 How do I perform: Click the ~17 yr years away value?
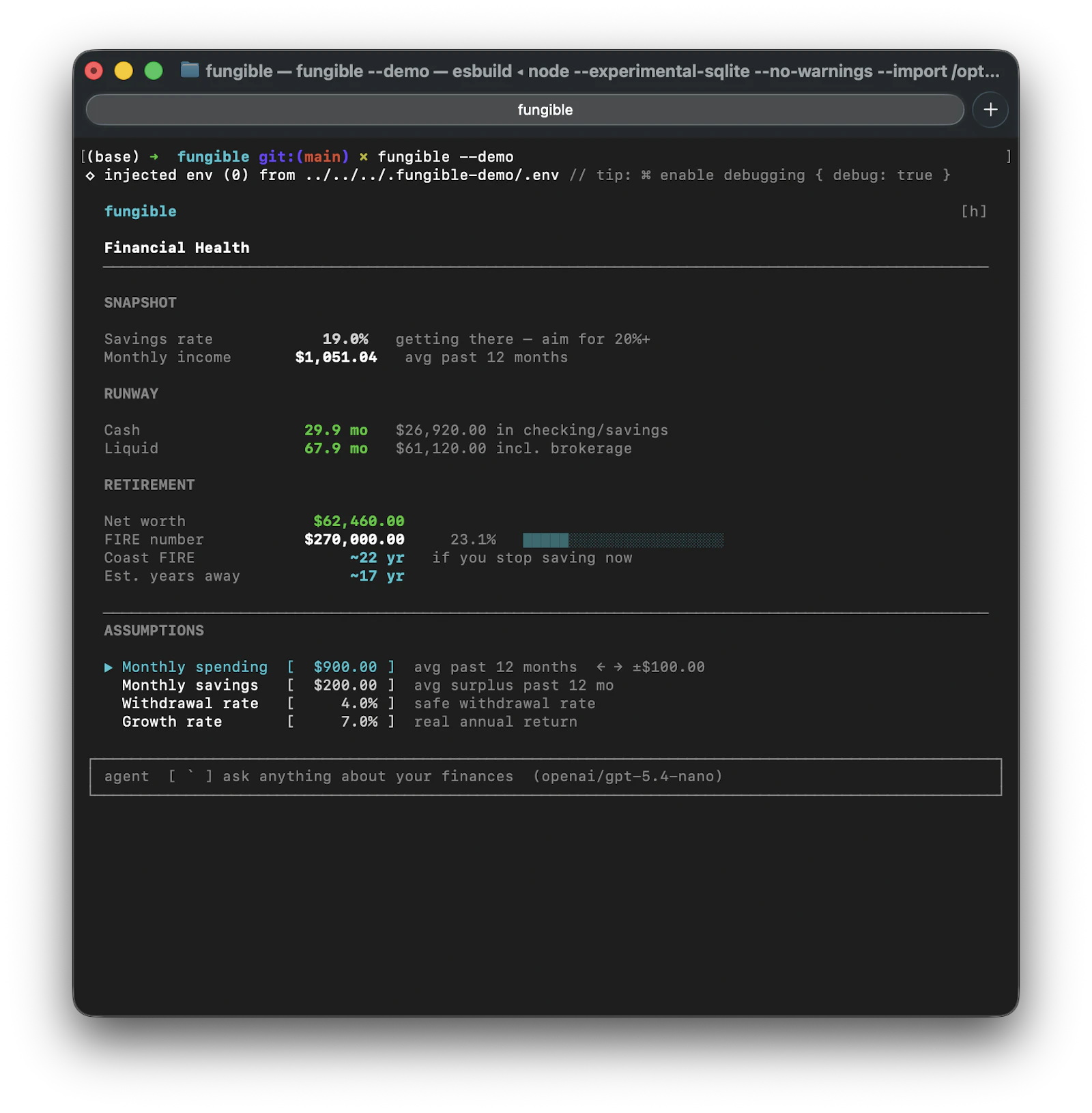377,576
